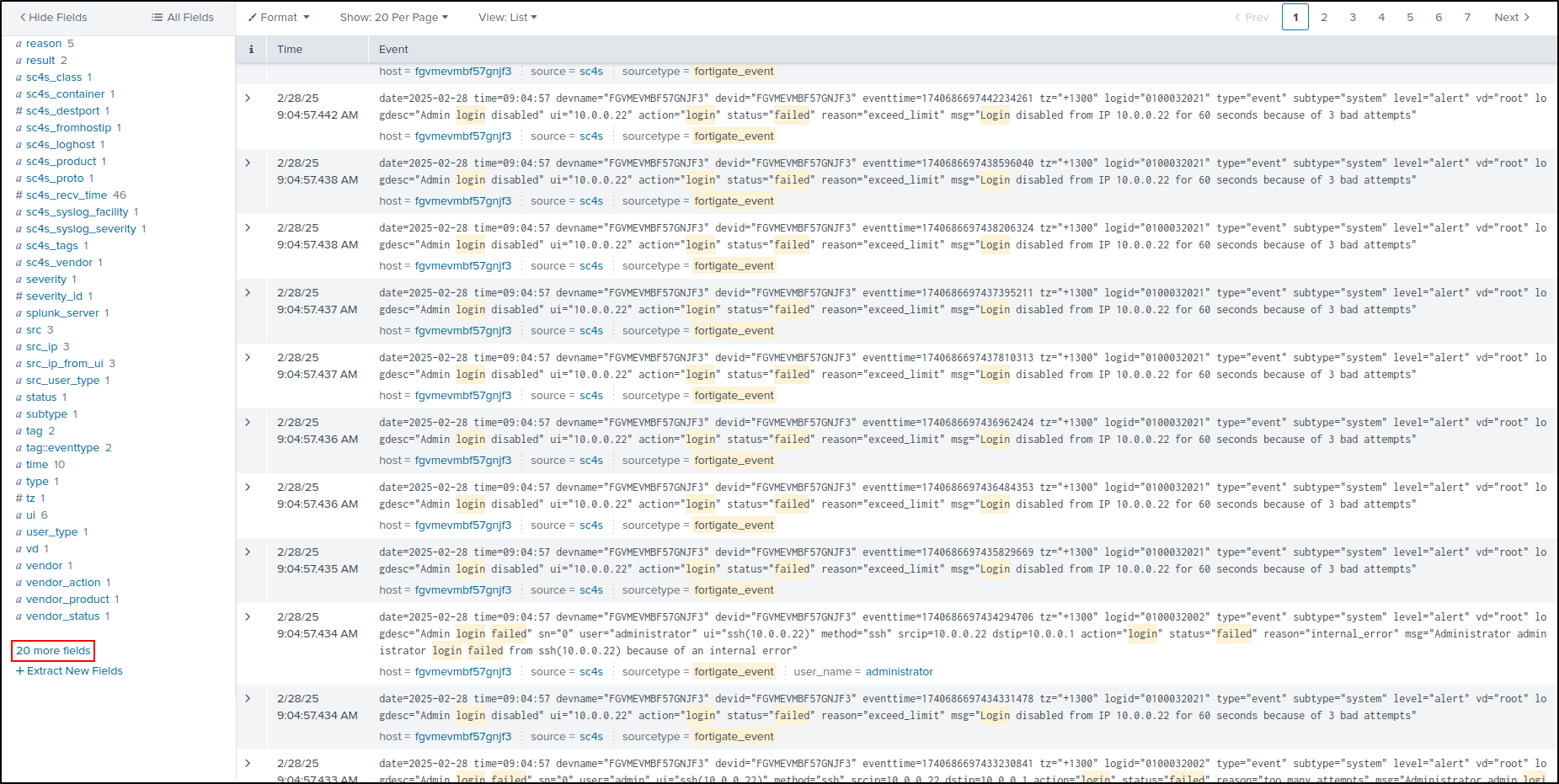This screenshot has width=1559, height=784.
Task: Open the sc4s_syslog_severity field
Action: coord(81,229)
